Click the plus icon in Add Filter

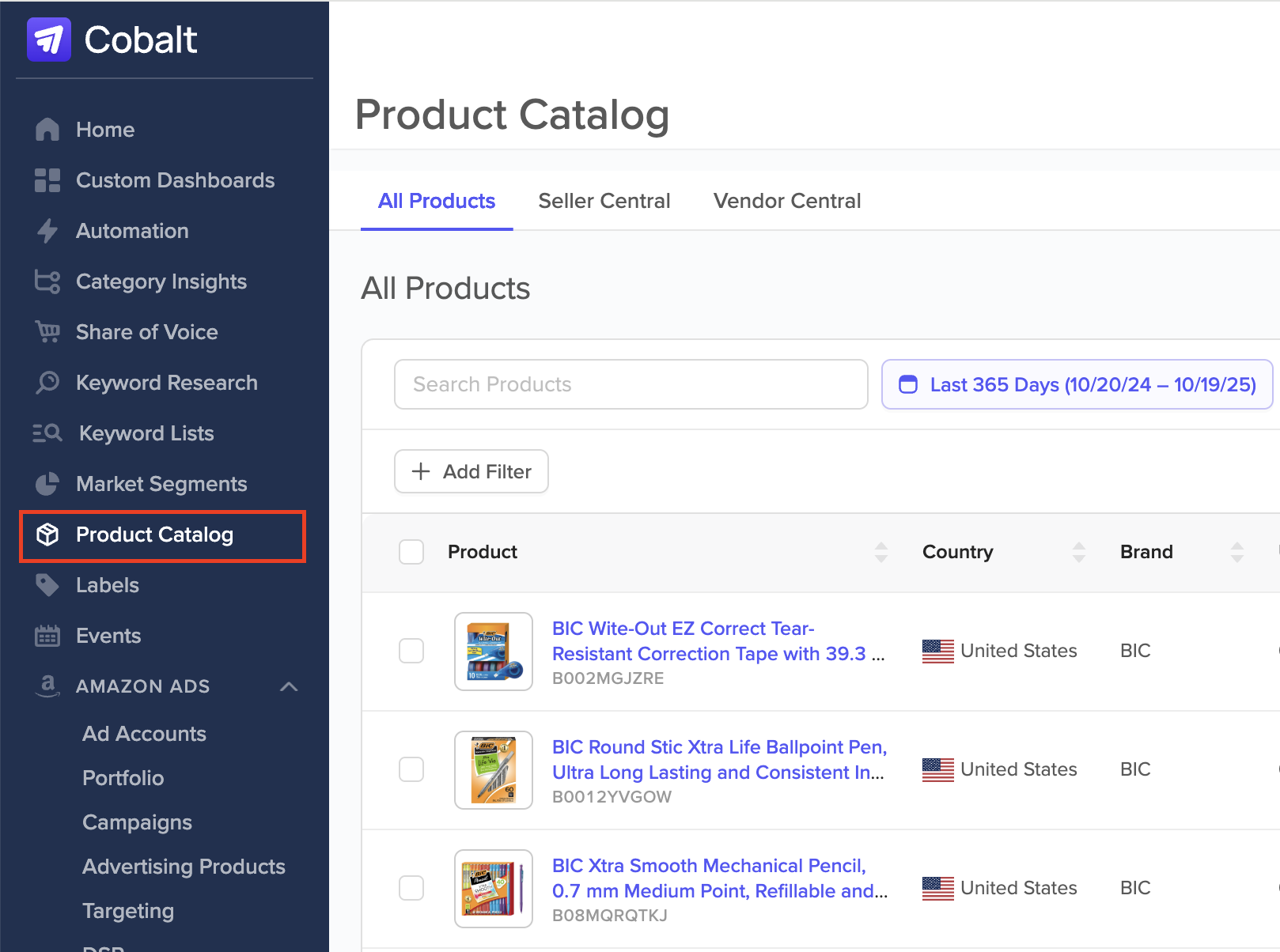[x=421, y=471]
